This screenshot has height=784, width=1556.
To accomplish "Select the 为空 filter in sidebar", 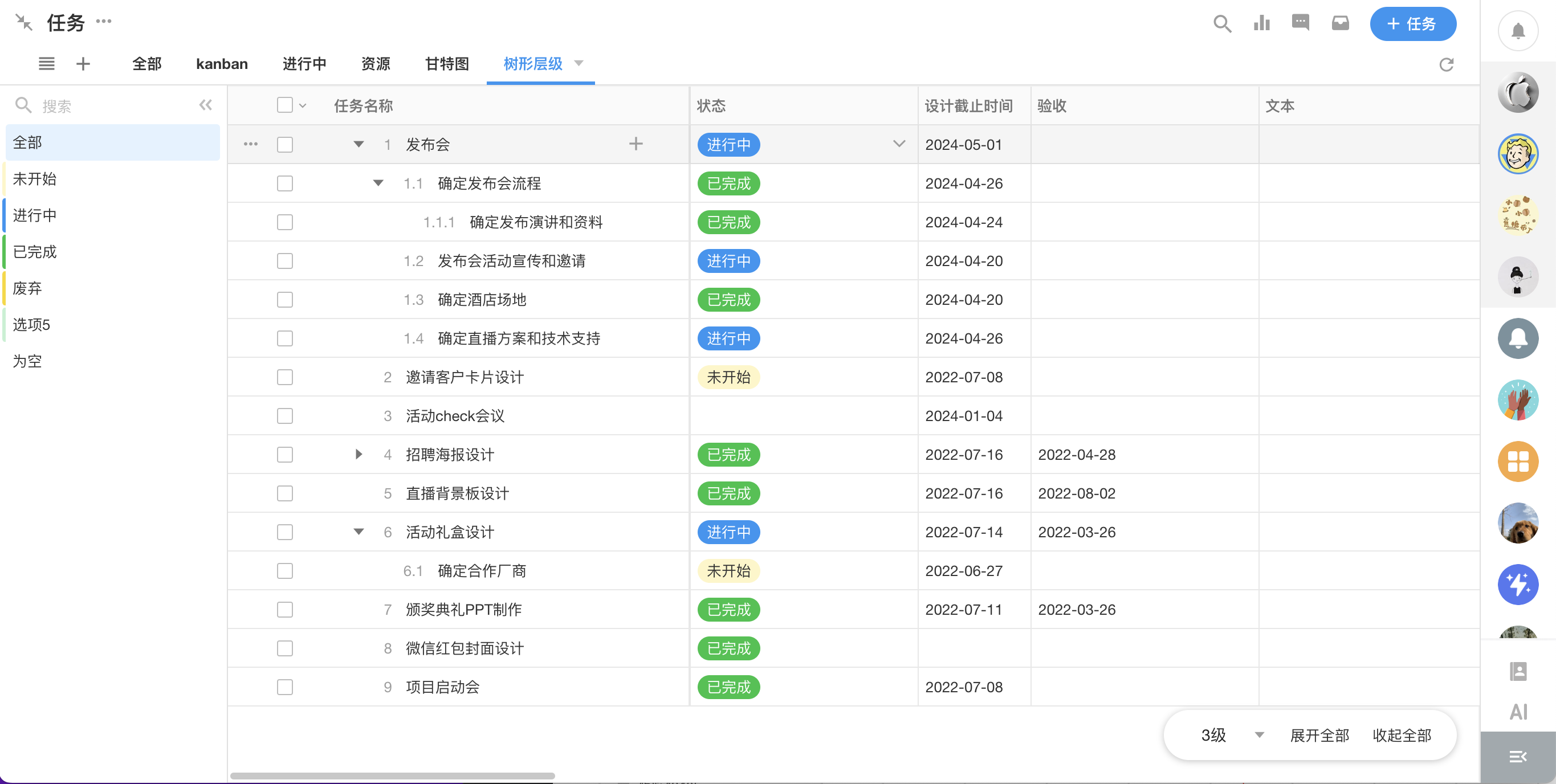I will (x=112, y=361).
